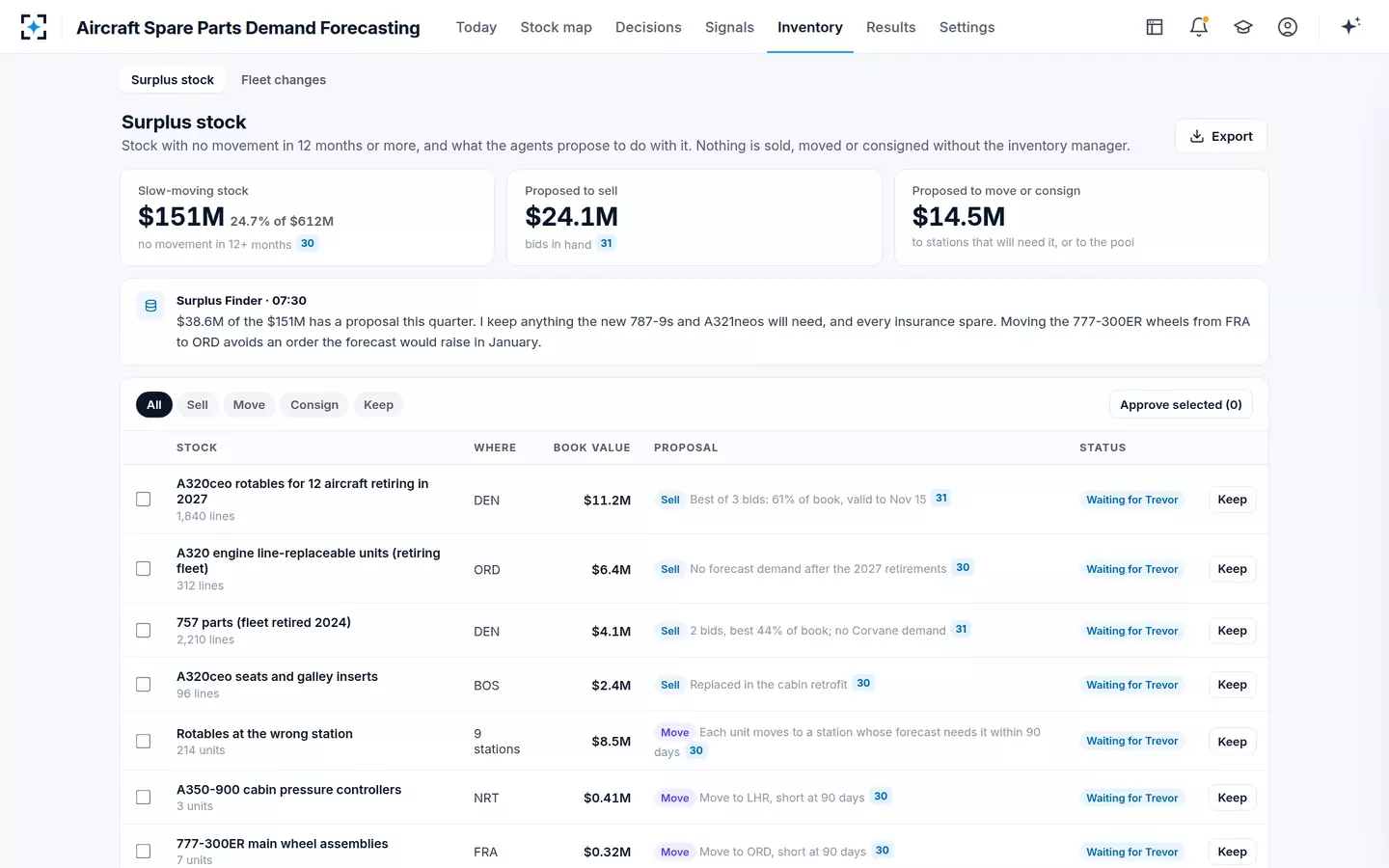Click the BOOK VALUE column header
1389x868 pixels.
coord(591,448)
